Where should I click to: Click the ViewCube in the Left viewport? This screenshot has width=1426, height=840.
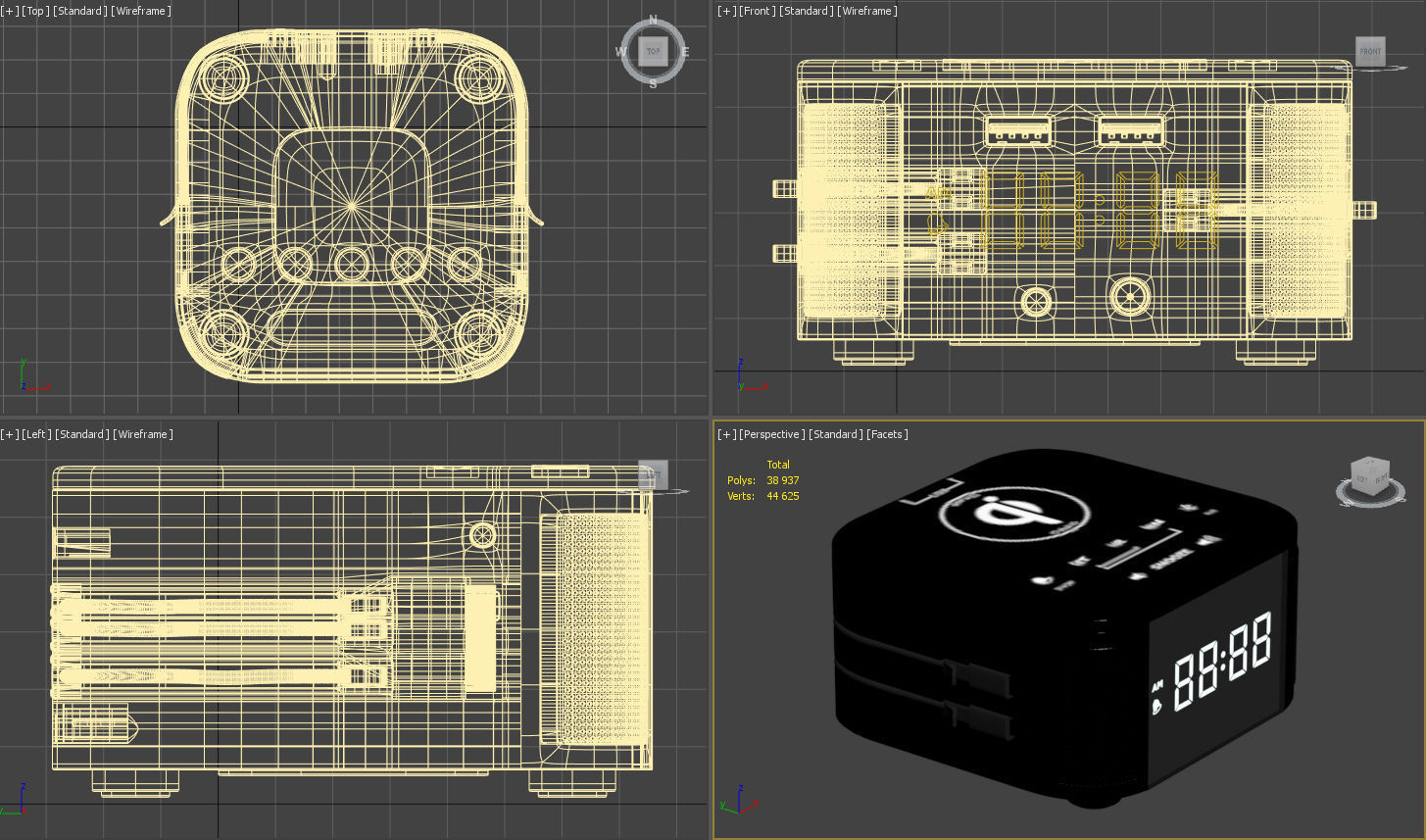[653, 474]
